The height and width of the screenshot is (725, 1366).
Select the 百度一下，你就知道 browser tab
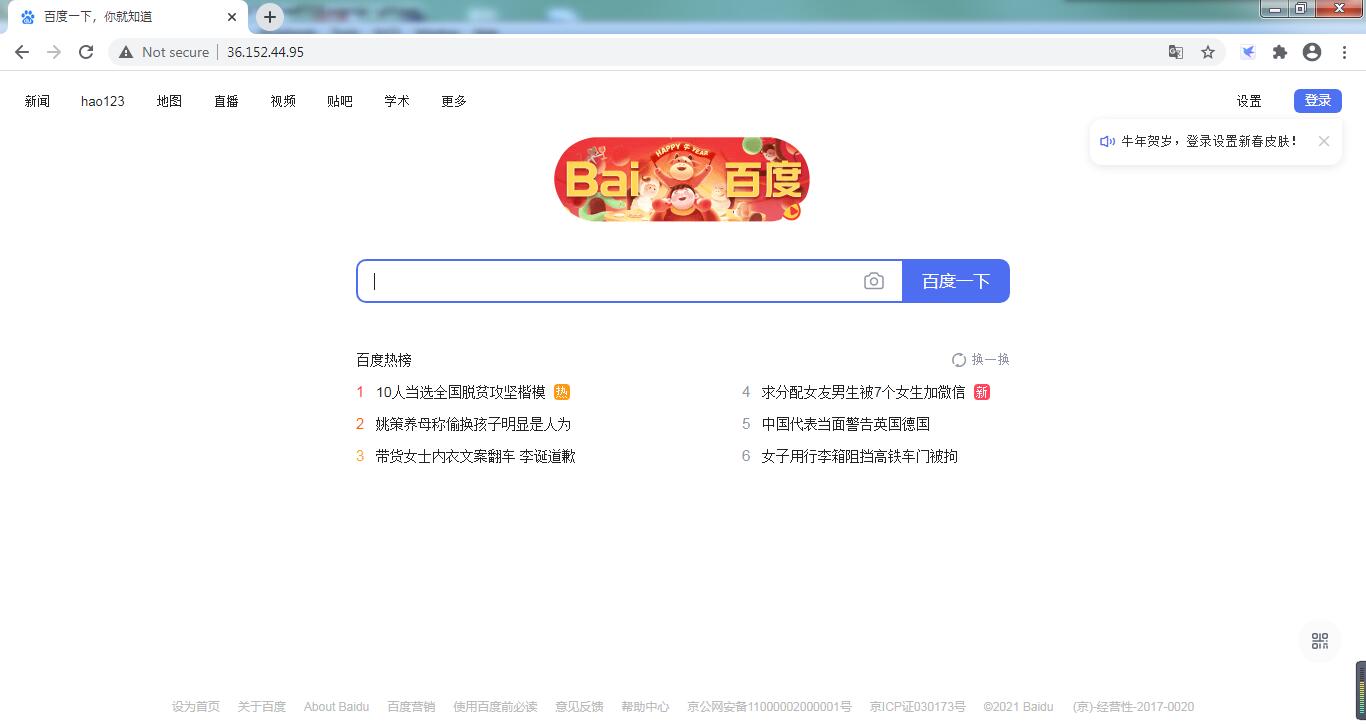point(126,17)
